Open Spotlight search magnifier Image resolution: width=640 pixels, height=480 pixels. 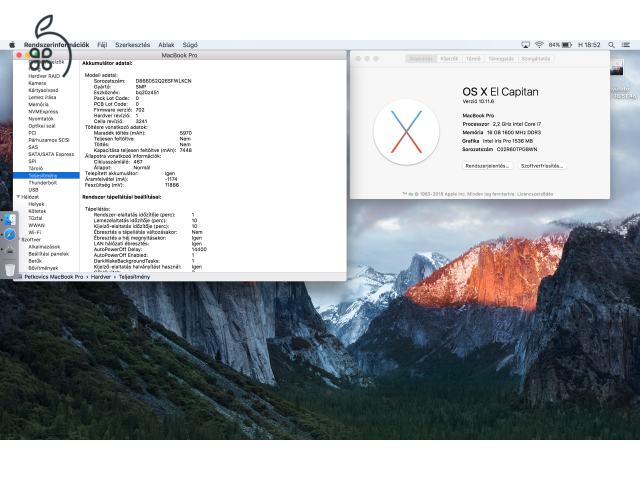611,45
